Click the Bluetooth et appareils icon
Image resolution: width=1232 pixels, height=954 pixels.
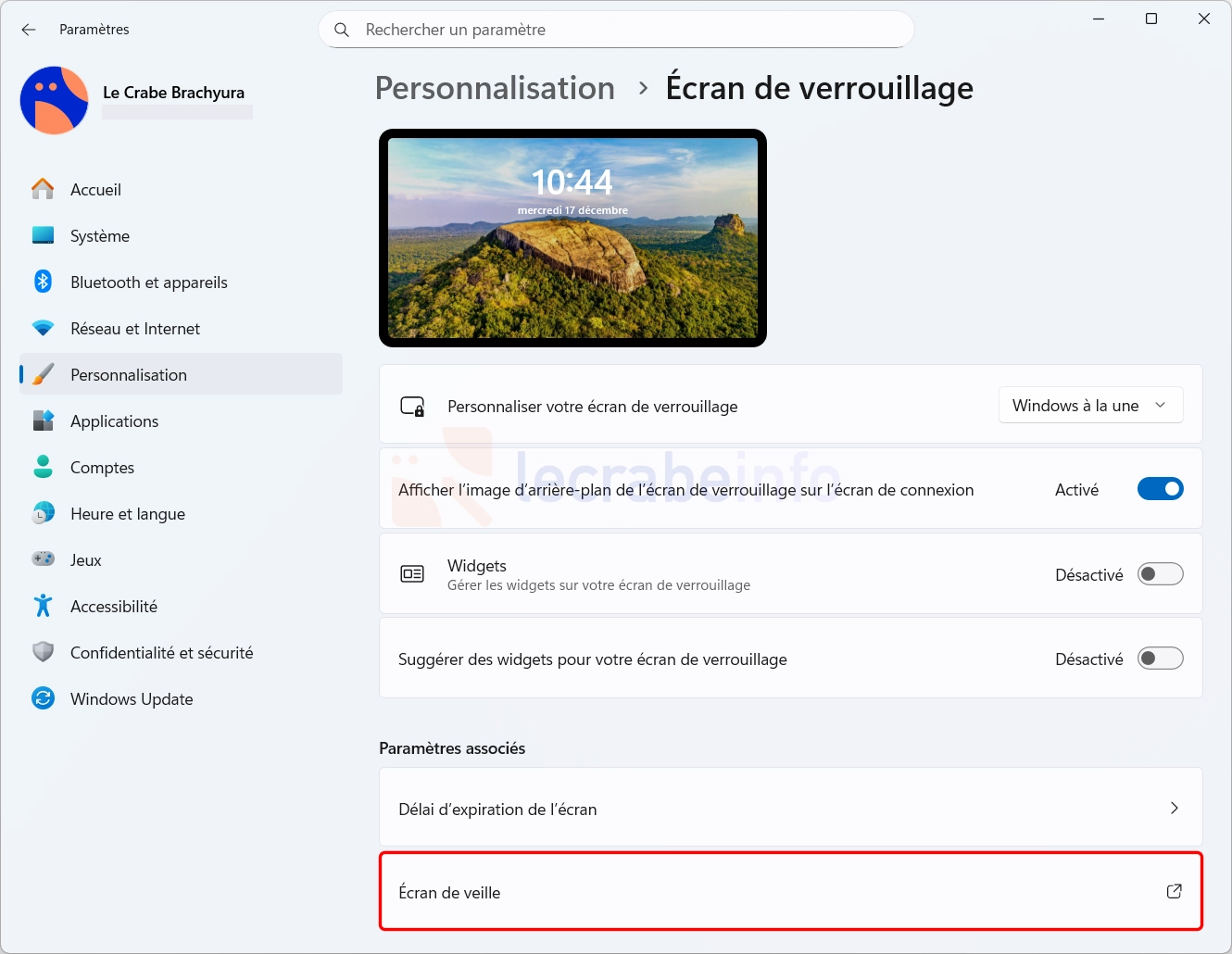pyautogui.click(x=43, y=282)
